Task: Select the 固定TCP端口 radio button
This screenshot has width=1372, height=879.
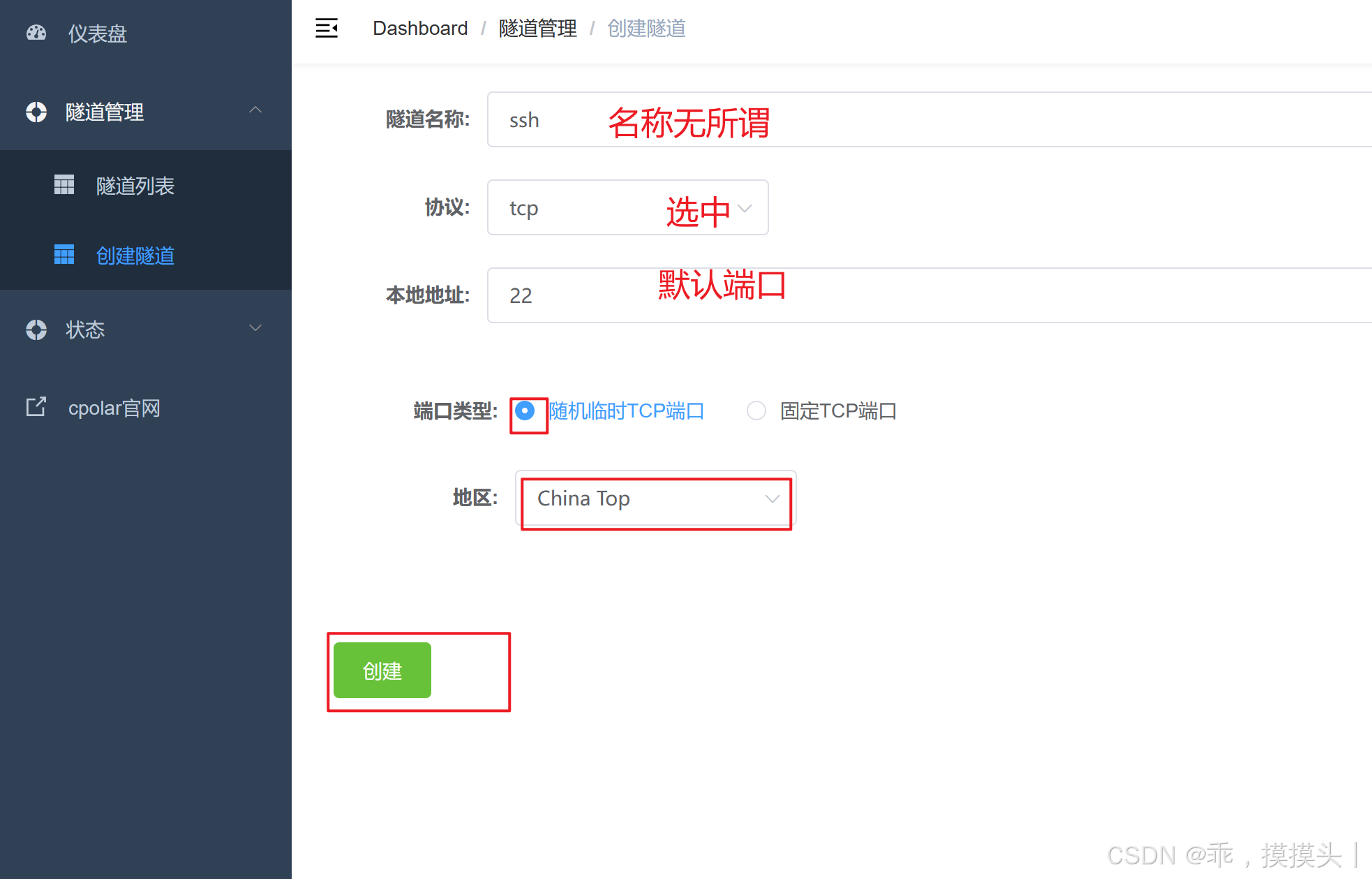Action: click(756, 411)
